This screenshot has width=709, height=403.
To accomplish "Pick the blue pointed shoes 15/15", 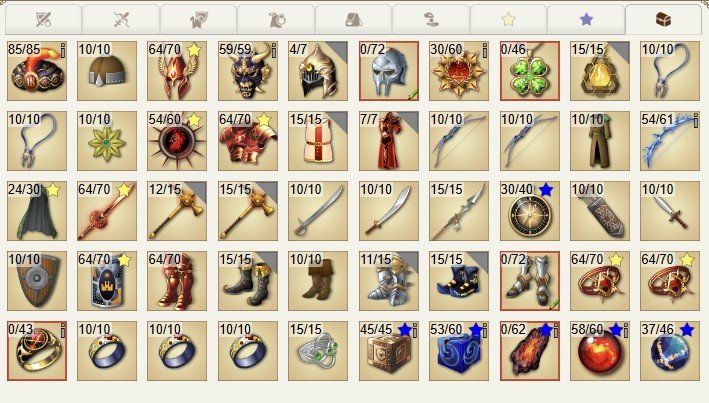I will click(459, 281).
